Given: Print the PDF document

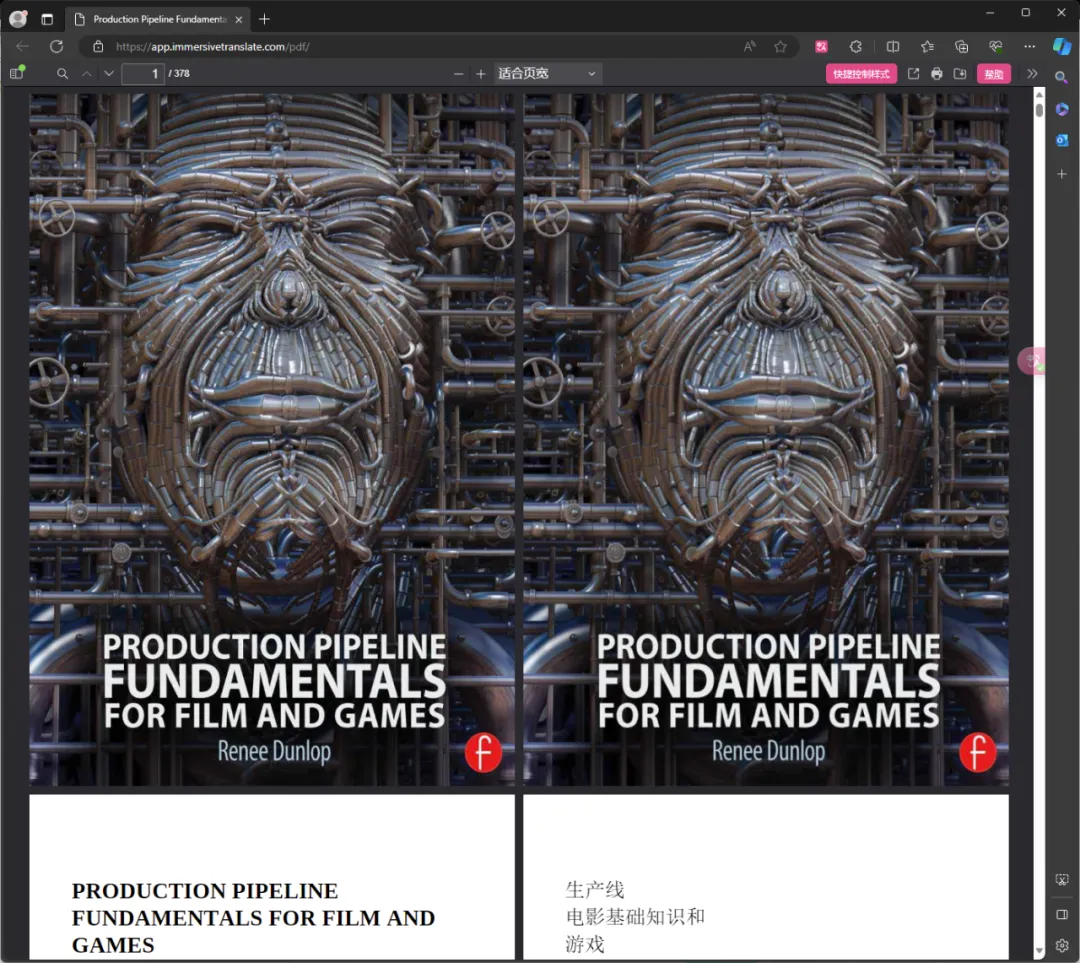Looking at the screenshot, I should [937, 74].
